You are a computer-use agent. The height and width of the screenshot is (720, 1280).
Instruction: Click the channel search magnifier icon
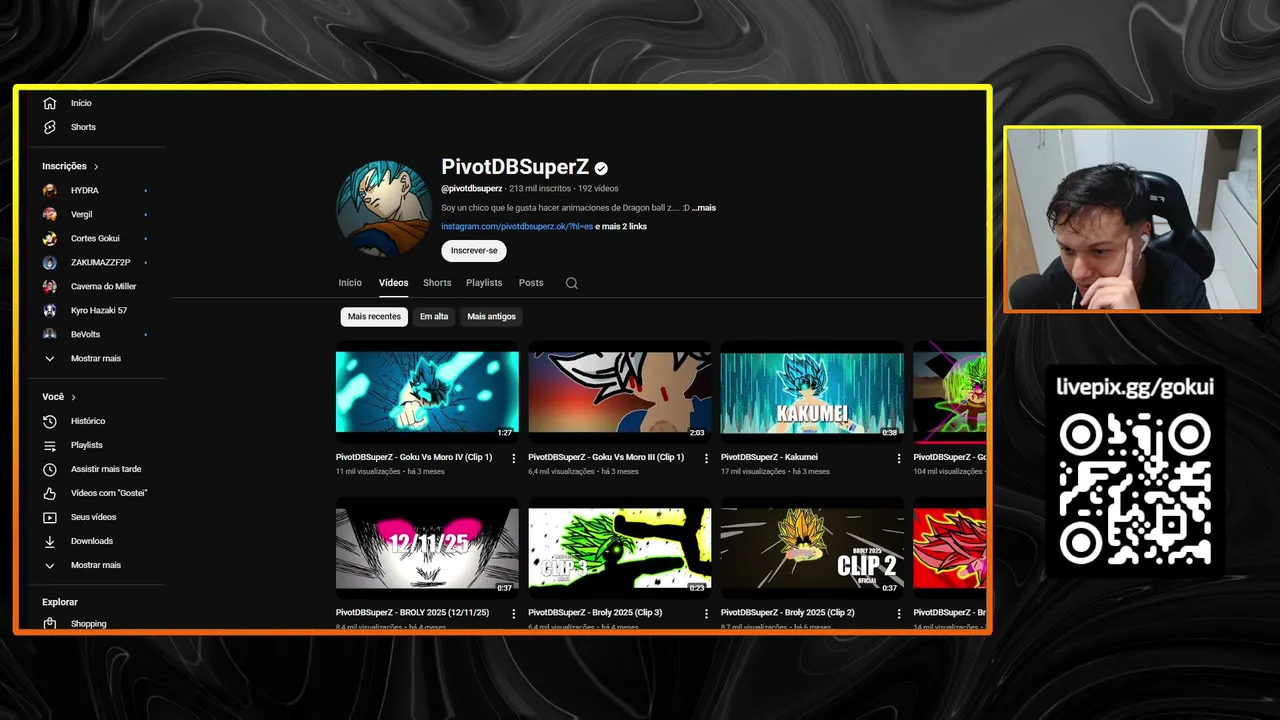tap(572, 283)
